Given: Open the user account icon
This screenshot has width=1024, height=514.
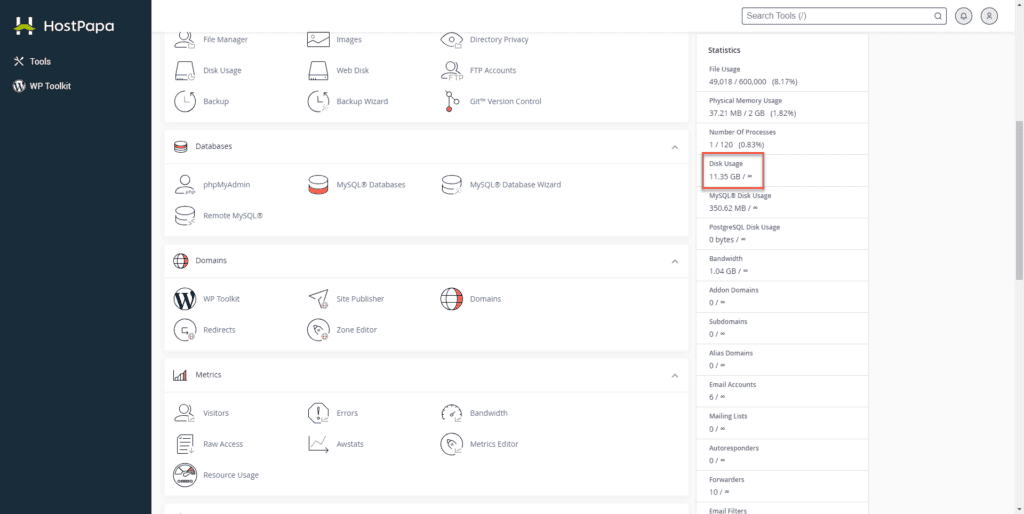Looking at the screenshot, I should coord(989,16).
